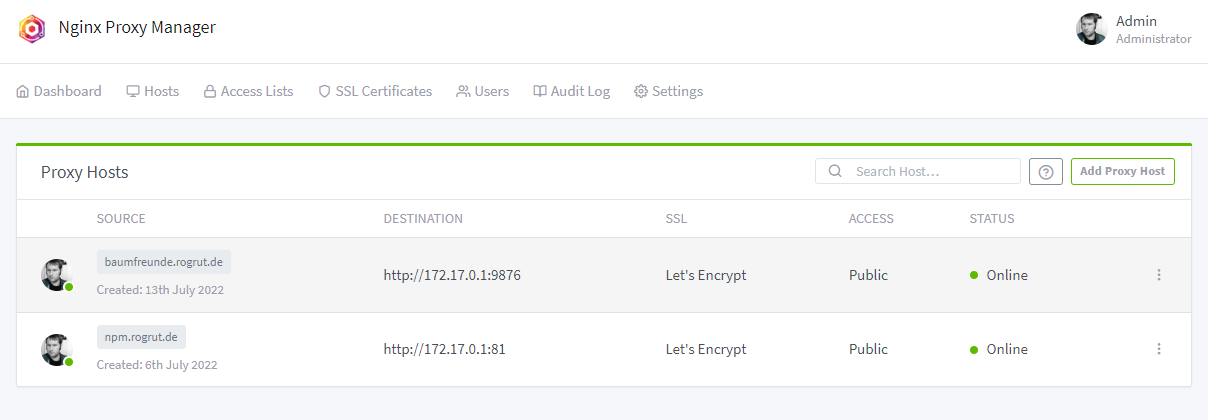This screenshot has width=1208, height=420.
Task: Click the help question mark icon
Action: click(1045, 172)
